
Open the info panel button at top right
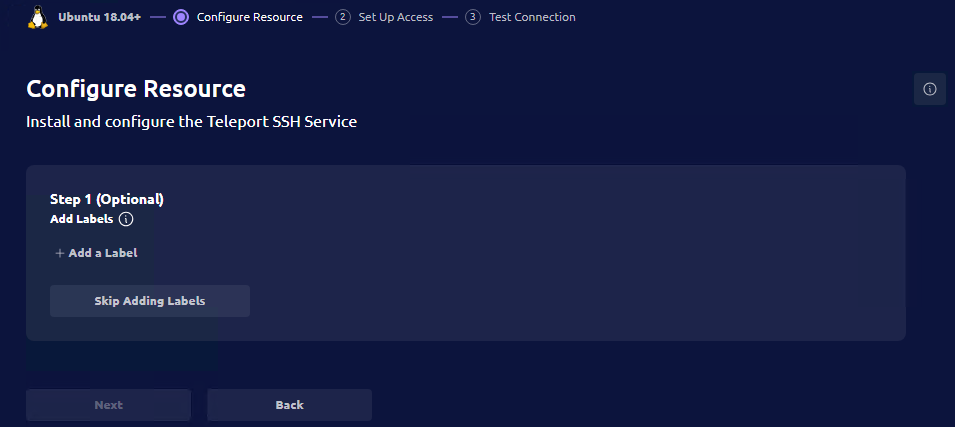(929, 89)
